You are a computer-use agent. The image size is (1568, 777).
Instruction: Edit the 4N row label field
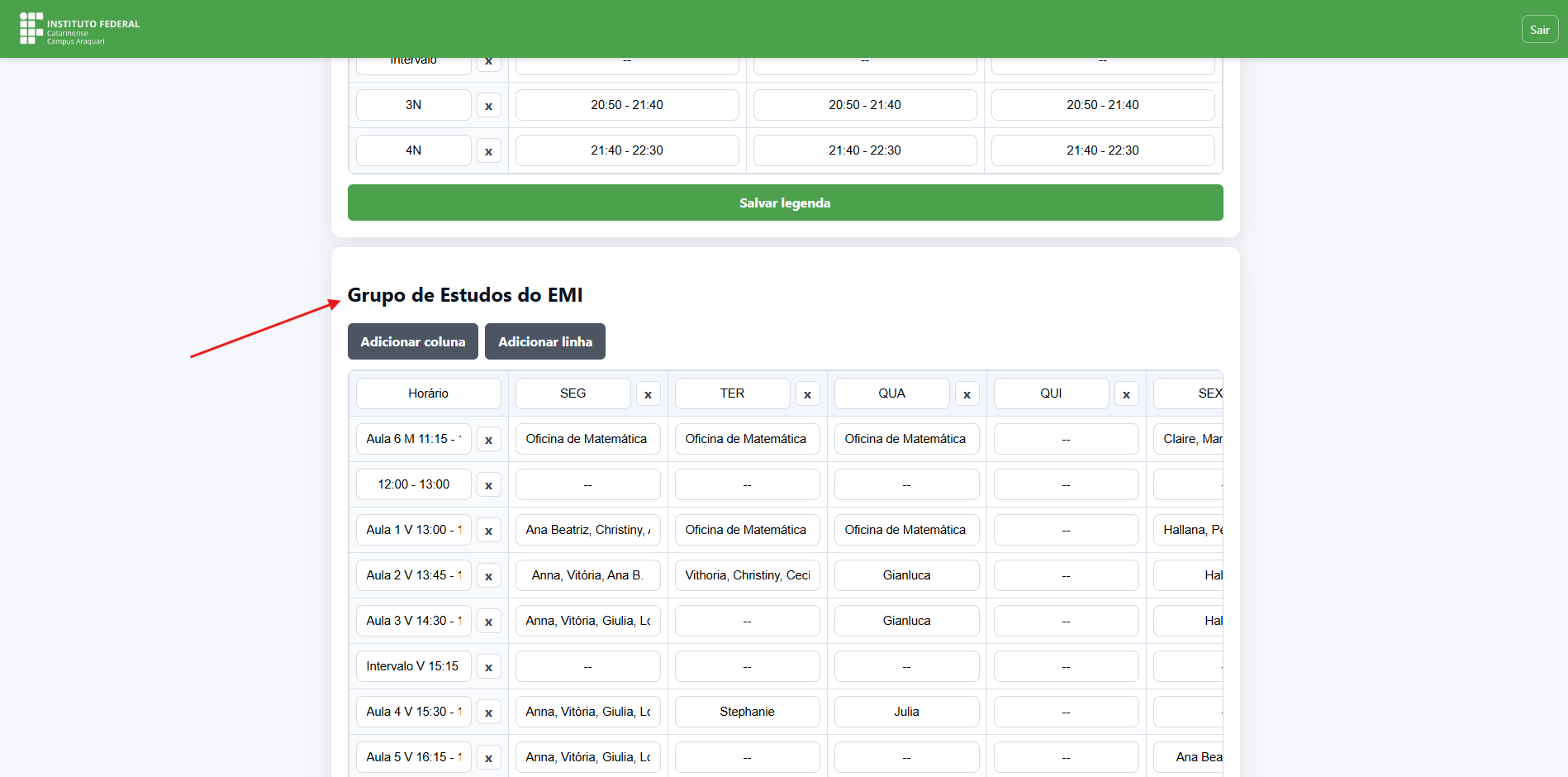(x=414, y=150)
